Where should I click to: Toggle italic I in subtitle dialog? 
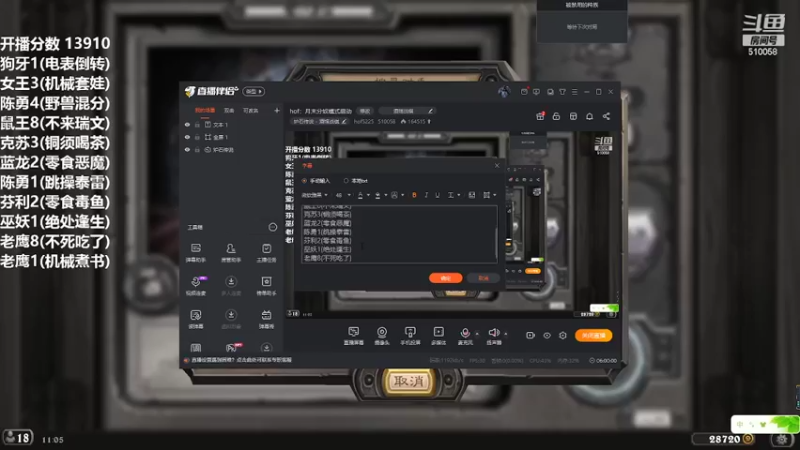[x=426, y=195]
